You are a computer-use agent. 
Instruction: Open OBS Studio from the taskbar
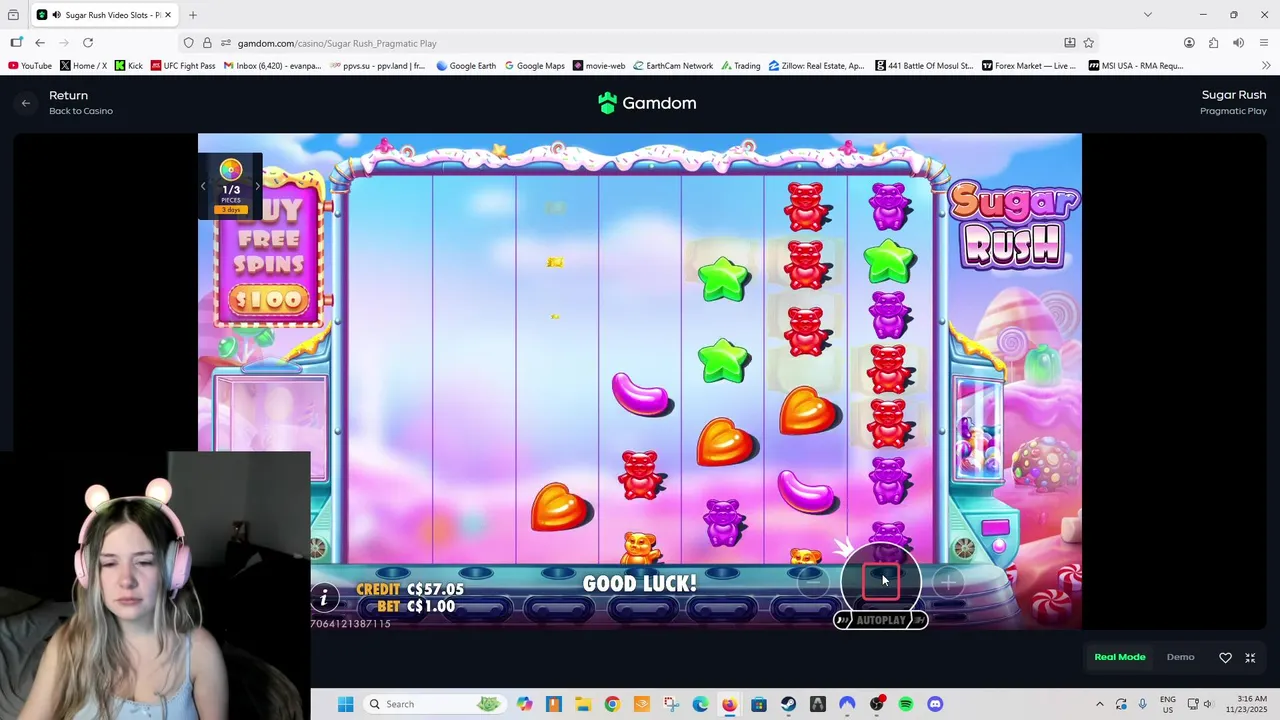pyautogui.click(x=876, y=704)
